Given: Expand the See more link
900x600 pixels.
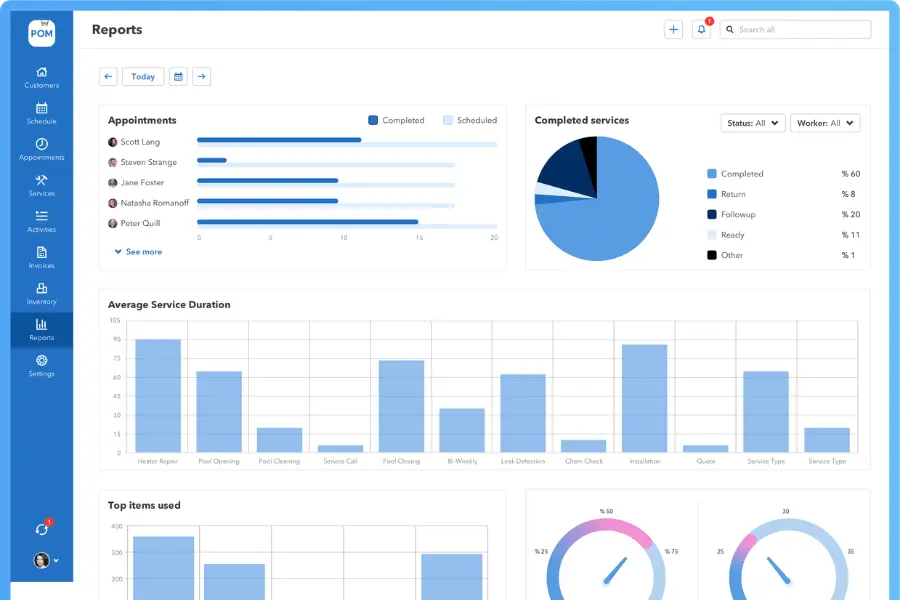Looking at the screenshot, I should click(138, 251).
